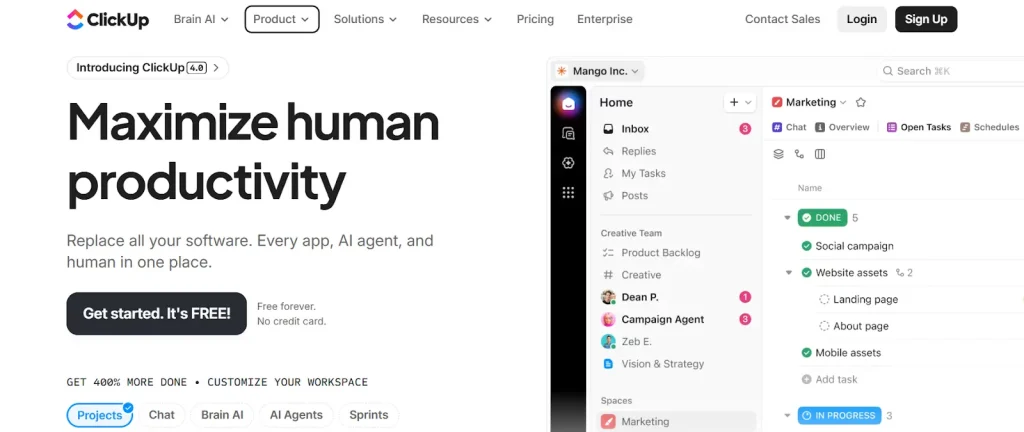
Task: Select the Projects workspace chip
Action: 100,415
